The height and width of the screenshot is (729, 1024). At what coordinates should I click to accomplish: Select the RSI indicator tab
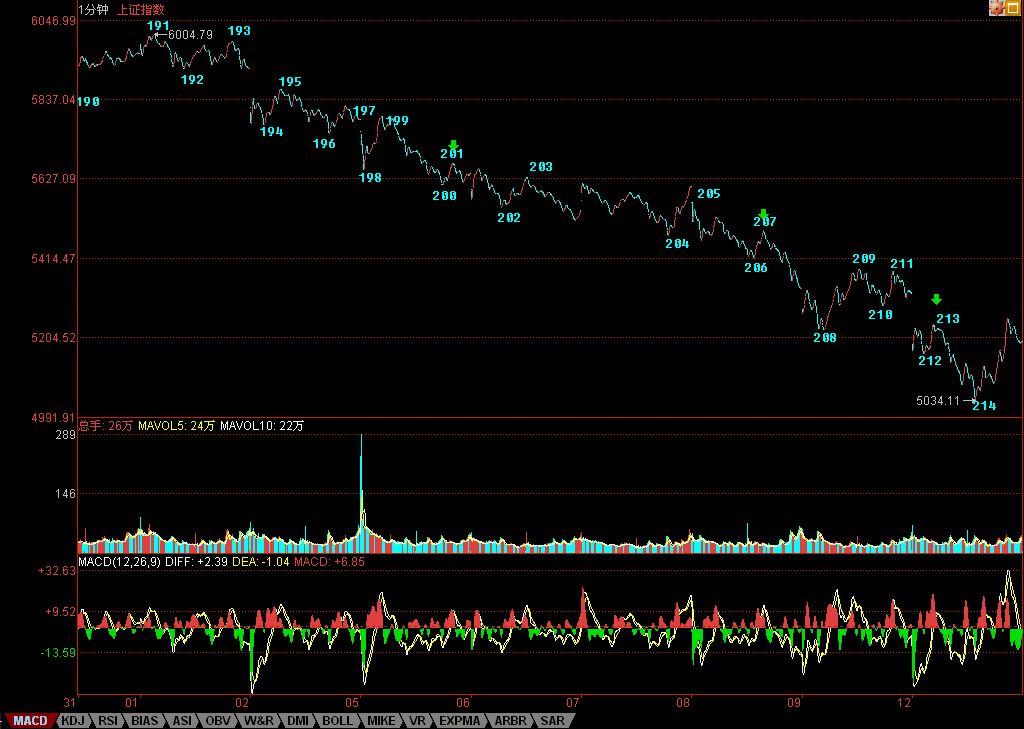click(x=108, y=720)
